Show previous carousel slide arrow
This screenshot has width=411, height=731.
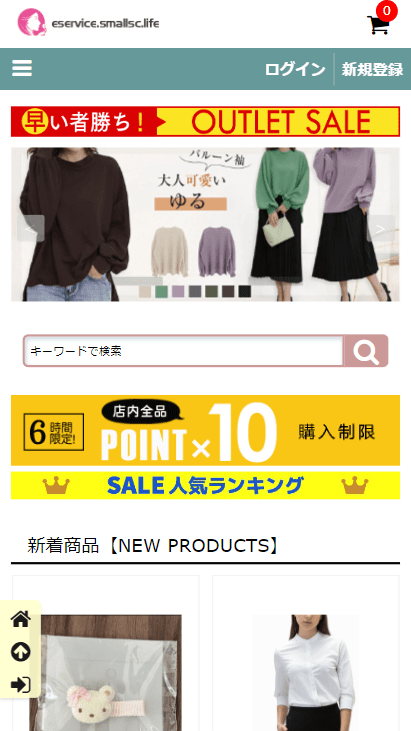(x=31, y=228)
